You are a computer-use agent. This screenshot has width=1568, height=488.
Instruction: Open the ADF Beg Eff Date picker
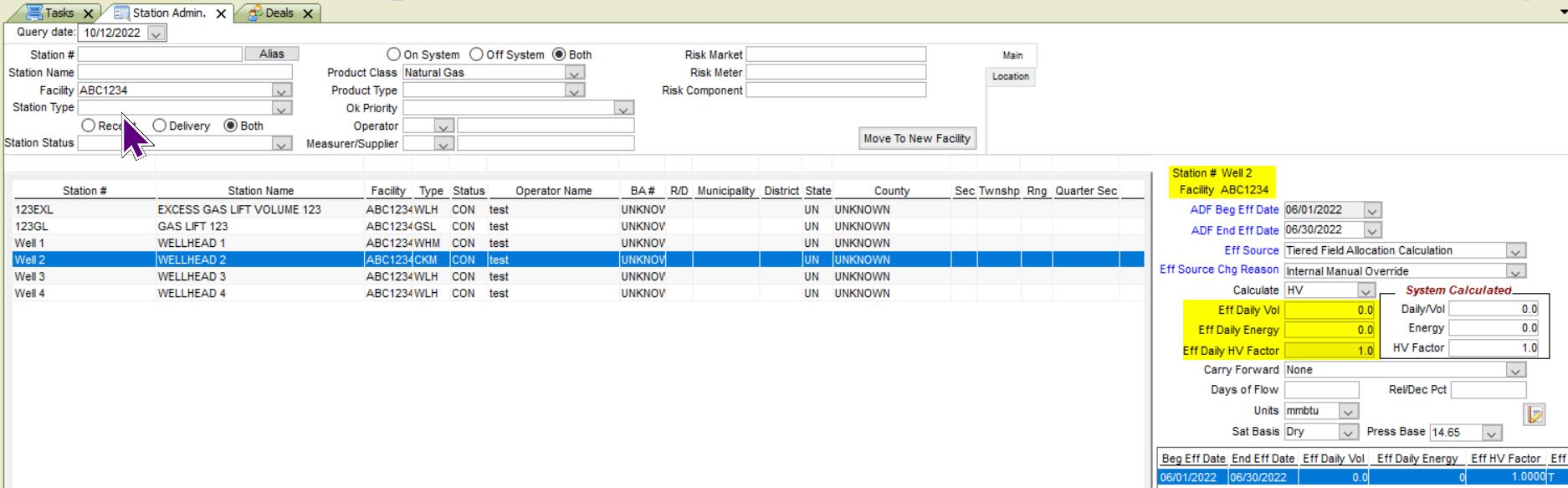point(1371,210)
